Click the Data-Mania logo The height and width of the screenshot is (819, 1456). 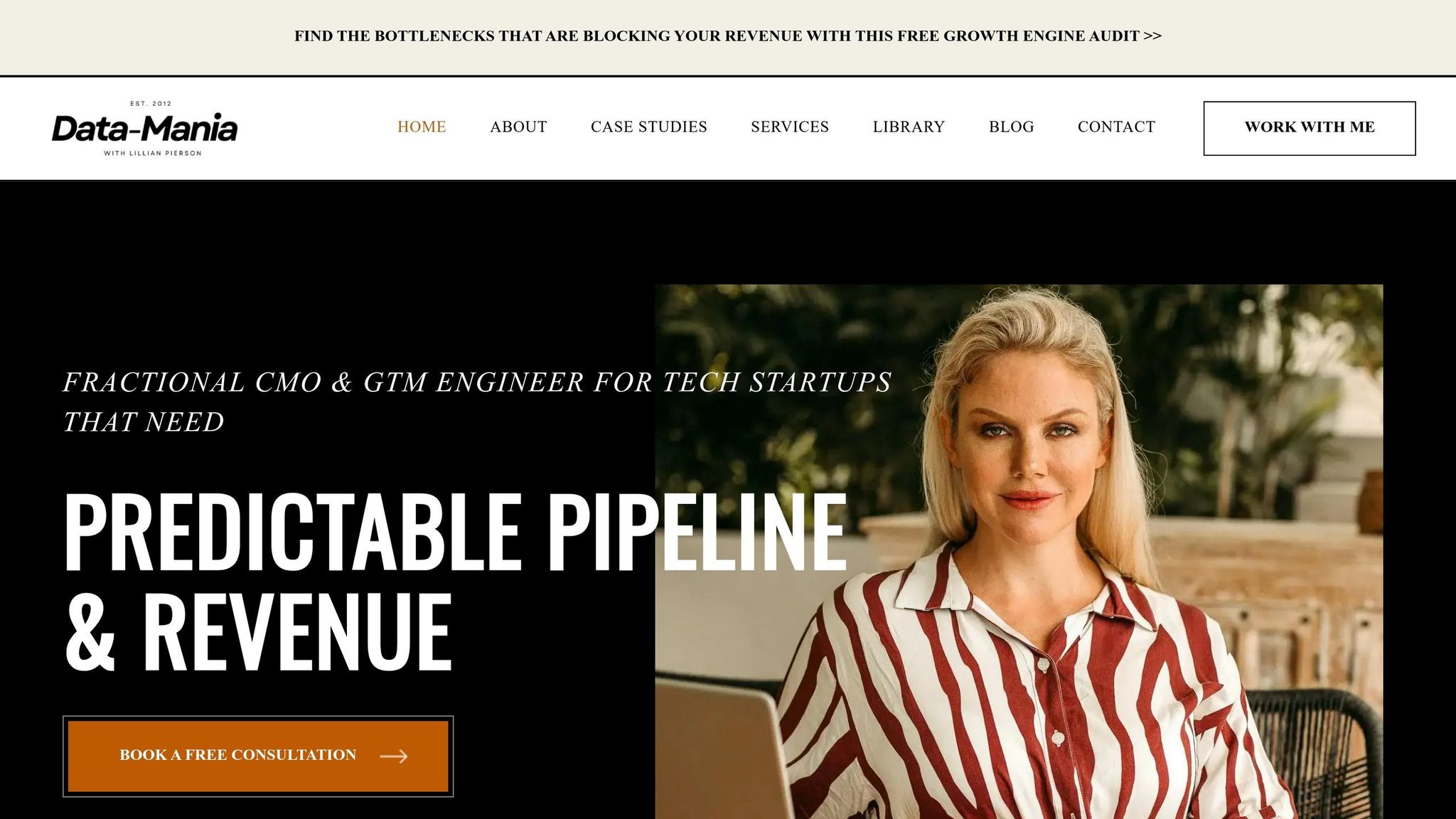point(144,128)
